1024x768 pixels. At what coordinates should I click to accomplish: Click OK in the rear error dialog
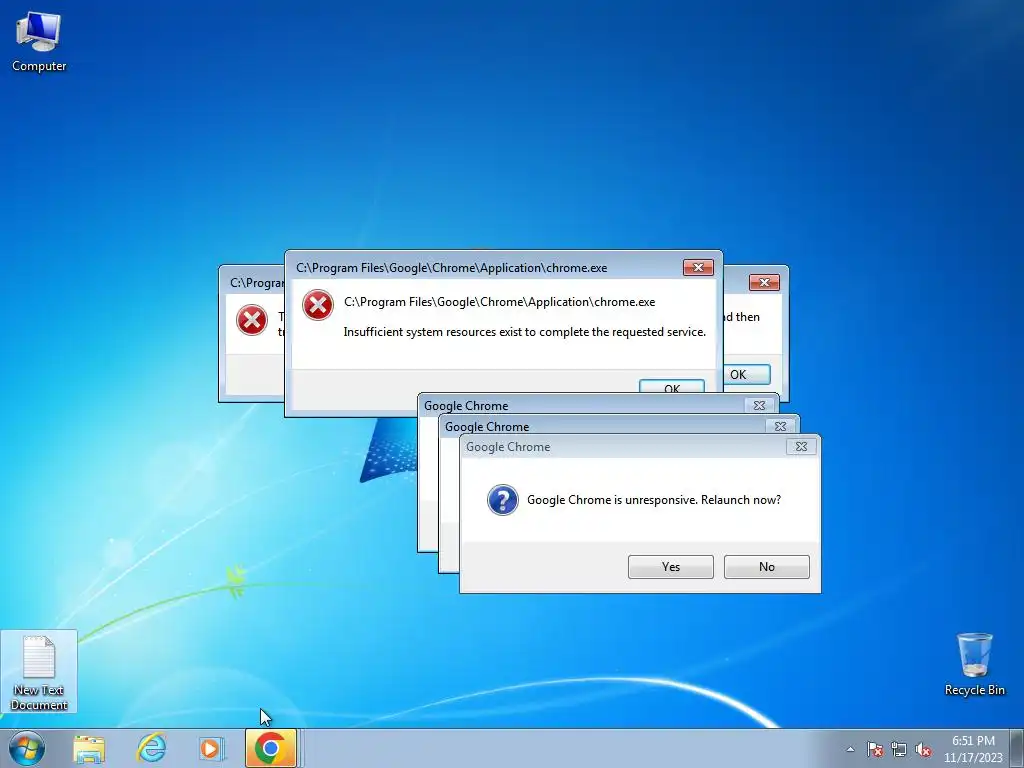point(746,374)
